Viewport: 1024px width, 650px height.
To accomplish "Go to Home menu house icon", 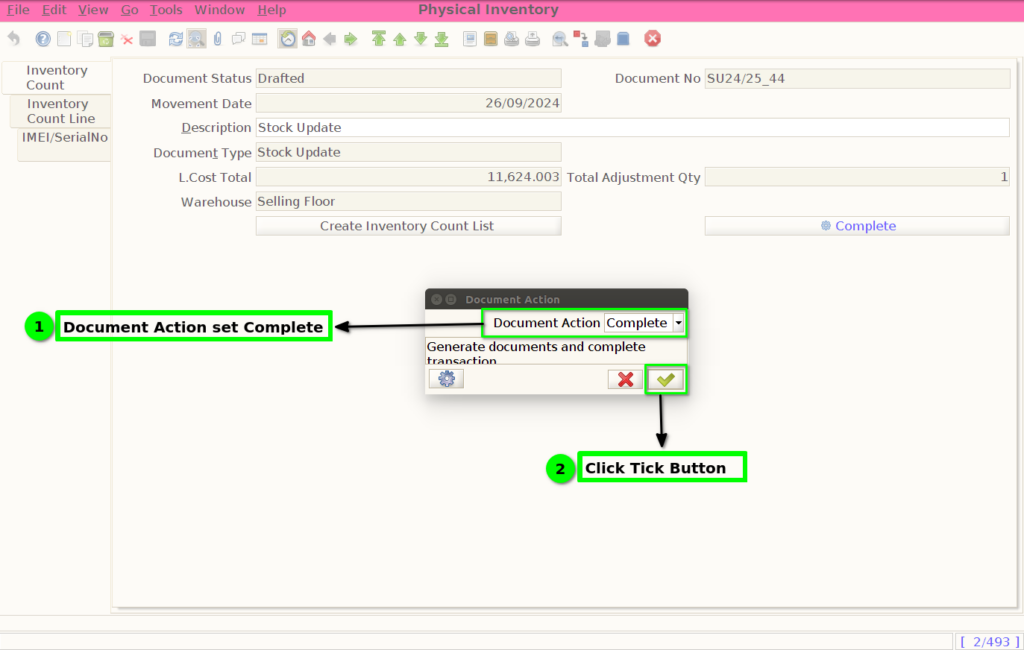I will (309, 39).
